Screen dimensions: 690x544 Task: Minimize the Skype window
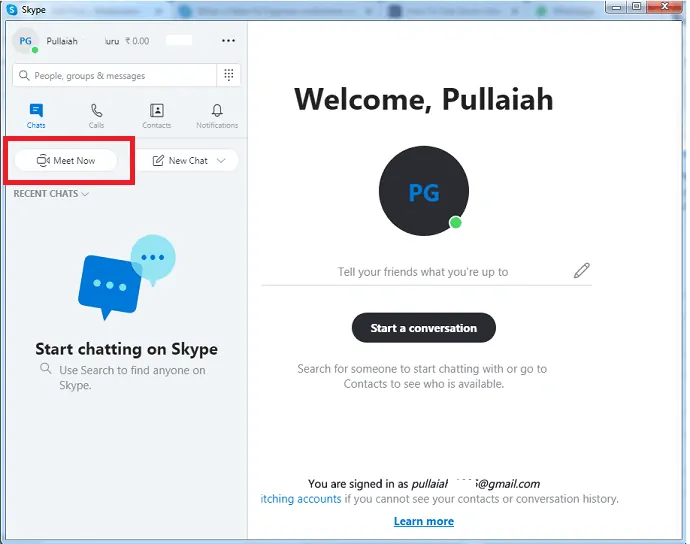tap(617, 7)
